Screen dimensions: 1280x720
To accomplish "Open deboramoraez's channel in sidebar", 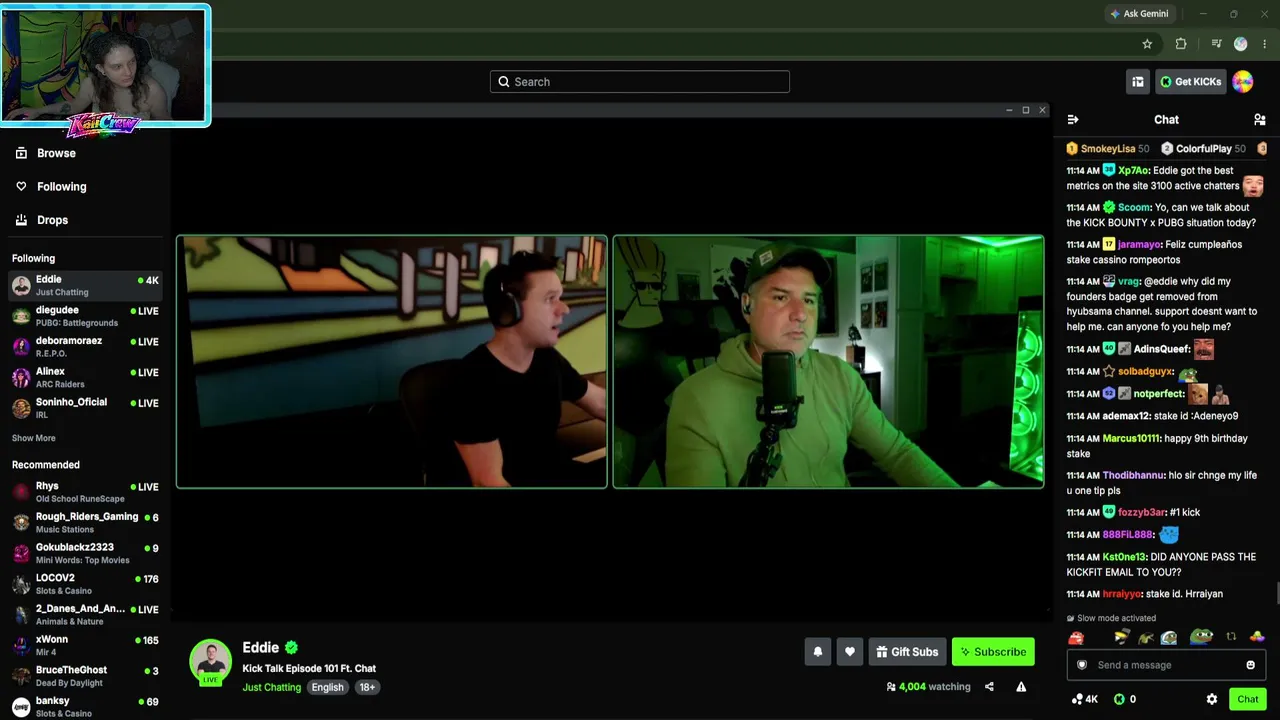I will (85, 347).
